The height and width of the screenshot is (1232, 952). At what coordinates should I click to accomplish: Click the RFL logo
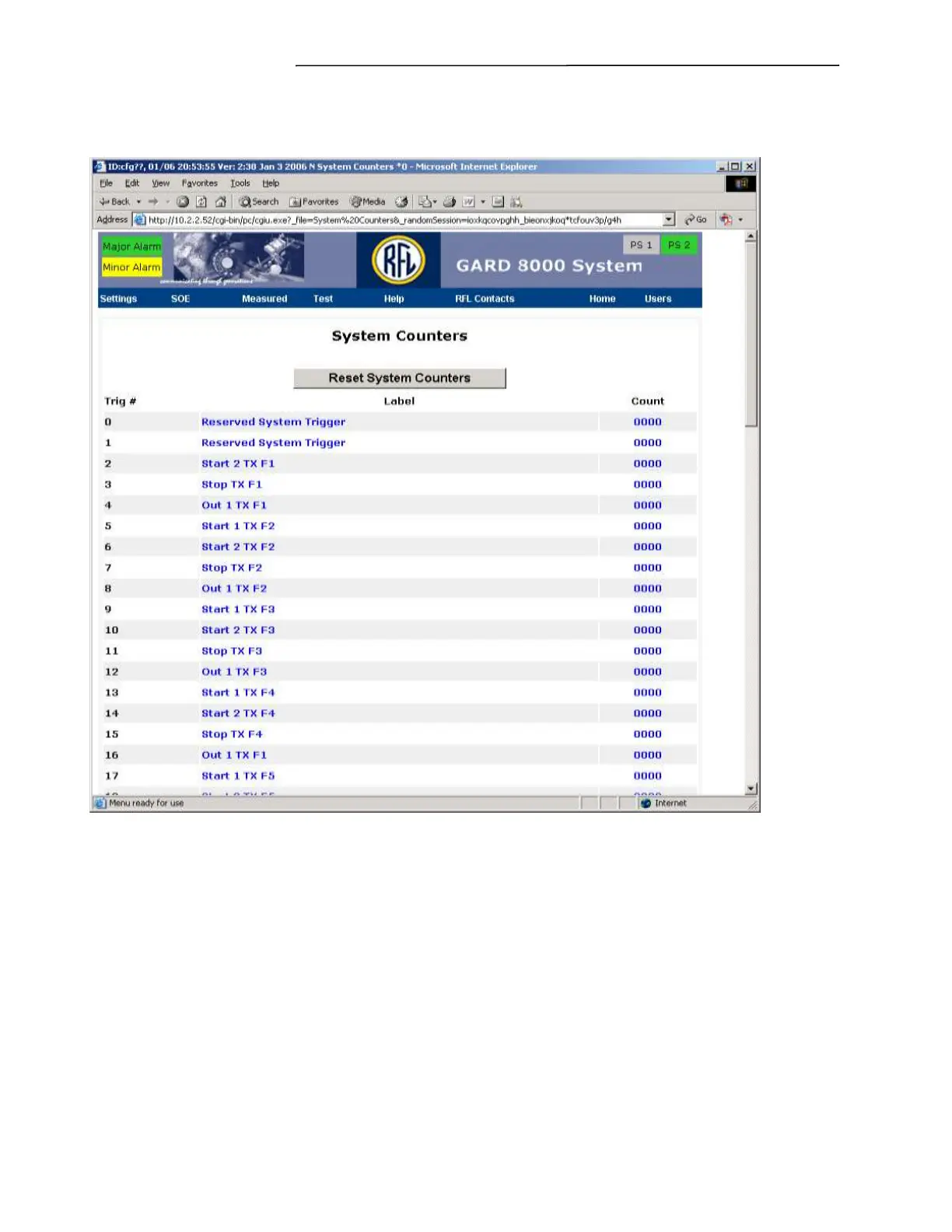pos(398,260)
